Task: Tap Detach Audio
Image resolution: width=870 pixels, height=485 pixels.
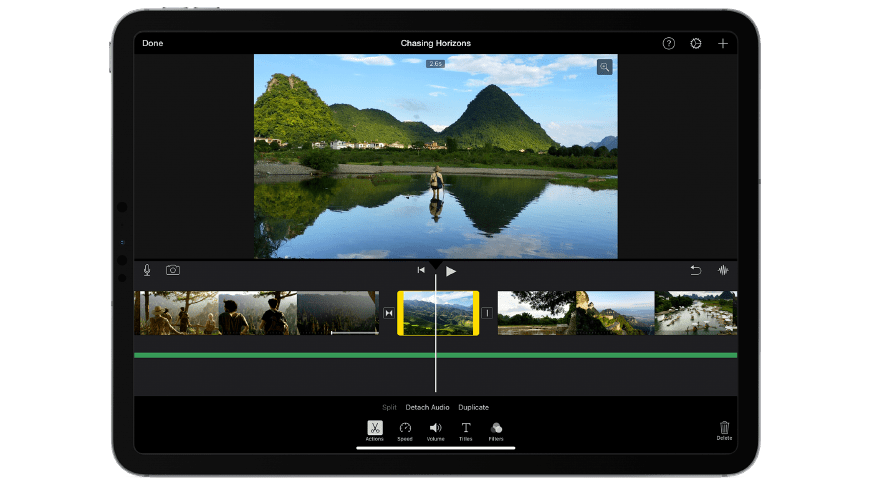Action: pyautogui.click(x=427, y=407)
